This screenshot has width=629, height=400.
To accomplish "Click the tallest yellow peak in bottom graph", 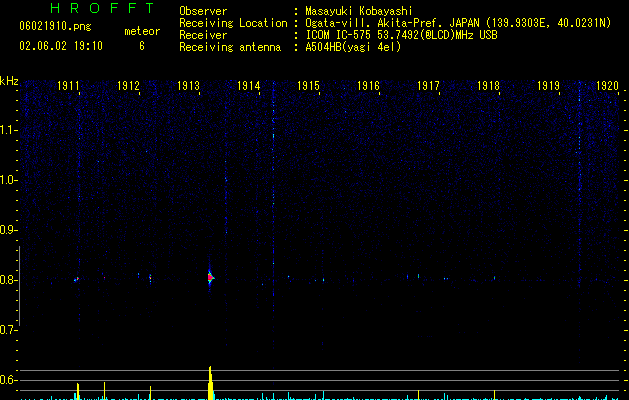I will pos(210,383).
